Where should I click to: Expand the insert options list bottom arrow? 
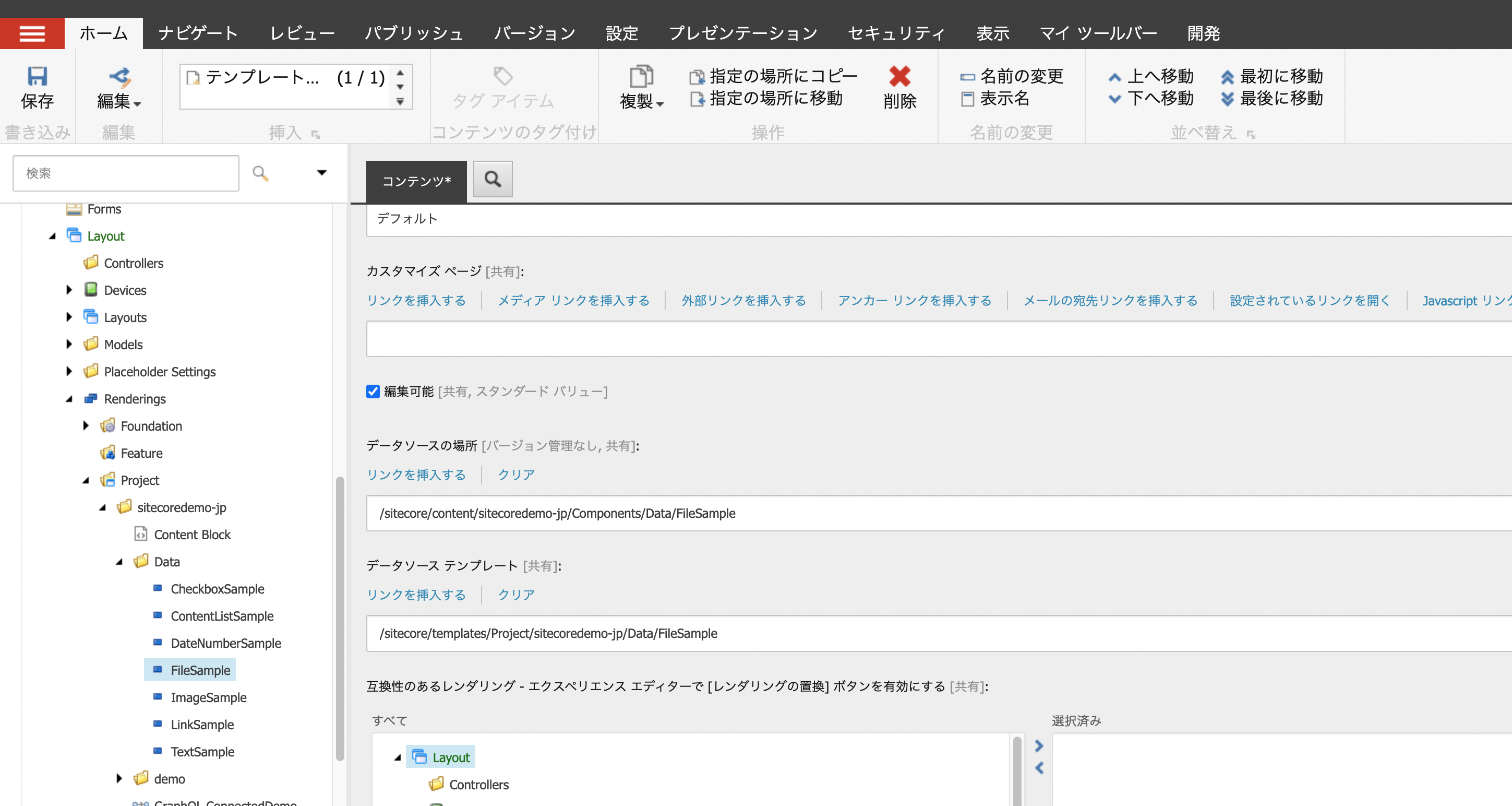(400, 102)
